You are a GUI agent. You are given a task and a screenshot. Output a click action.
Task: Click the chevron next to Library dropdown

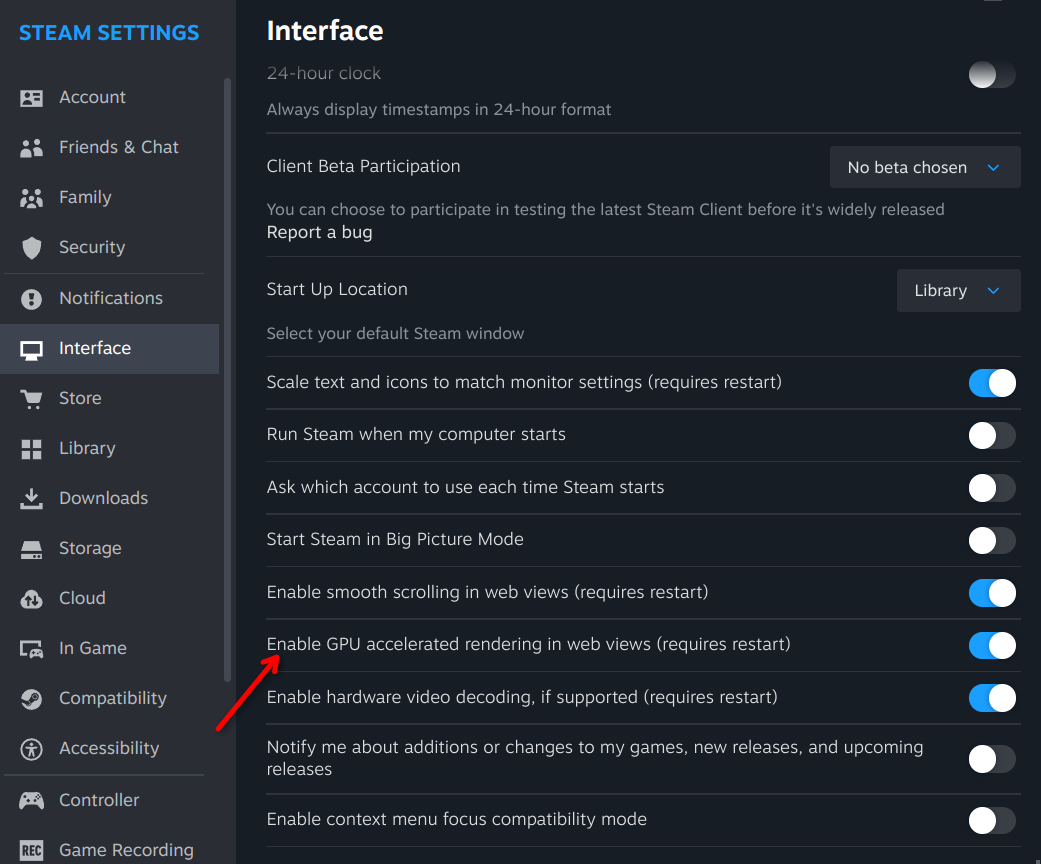click(x=993, y=291)
